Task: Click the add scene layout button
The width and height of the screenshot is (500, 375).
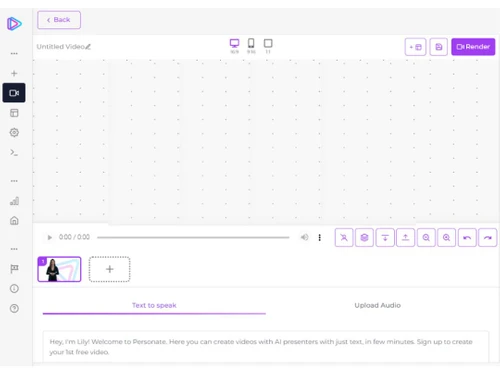Action: (415, 47)
